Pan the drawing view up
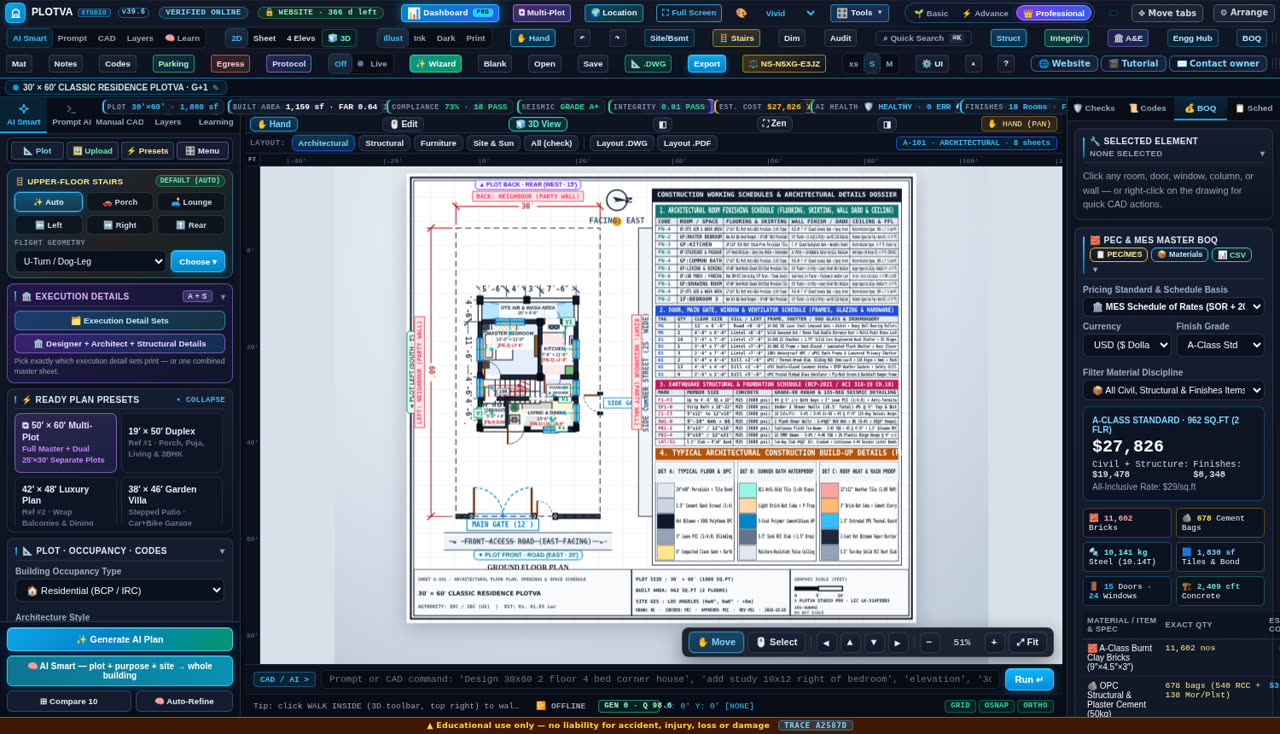Image resolution: width=1280 pixels, height=734 pixels. click(x=850, y=642)
